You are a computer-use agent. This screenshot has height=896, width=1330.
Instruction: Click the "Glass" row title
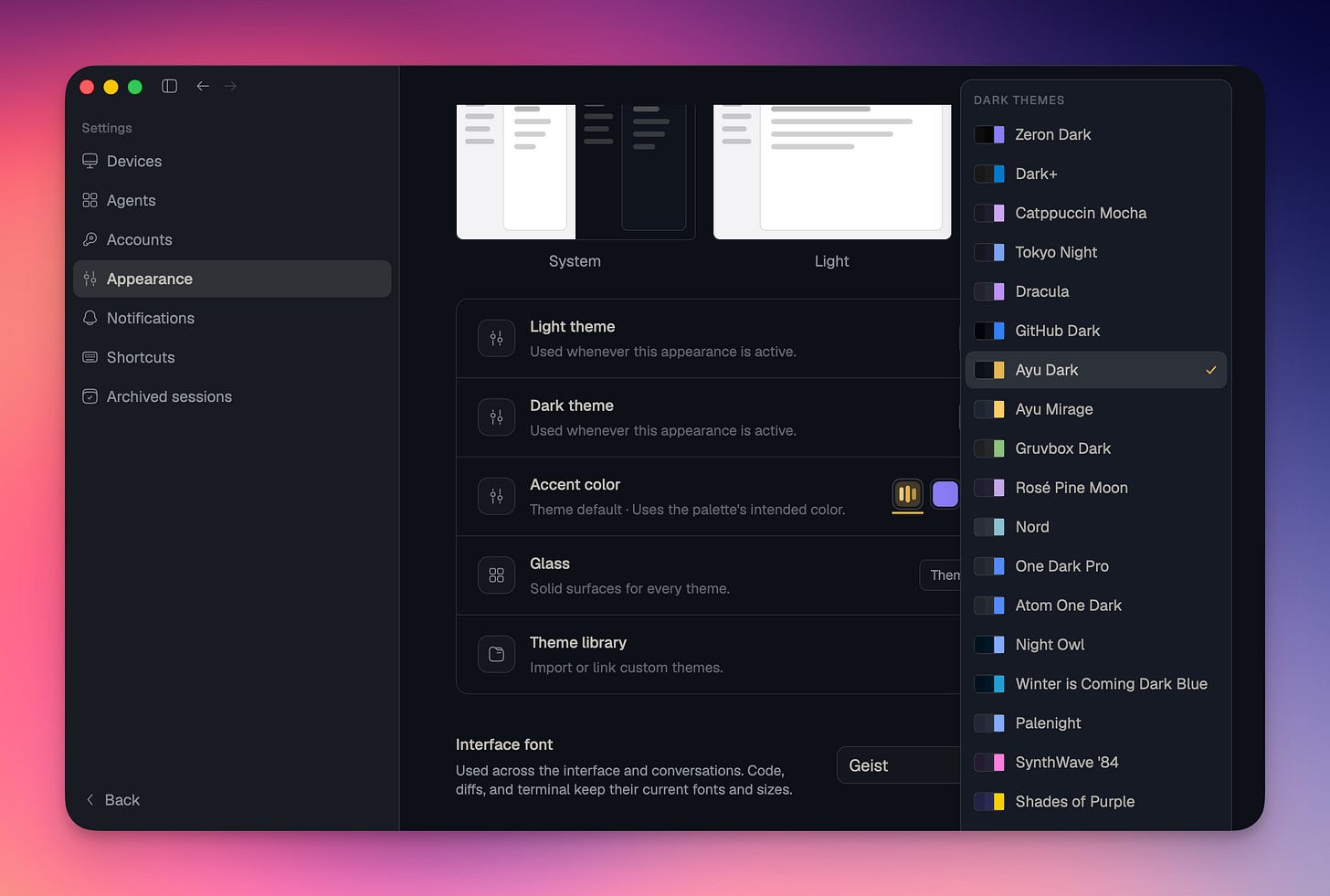pos(550,564)
